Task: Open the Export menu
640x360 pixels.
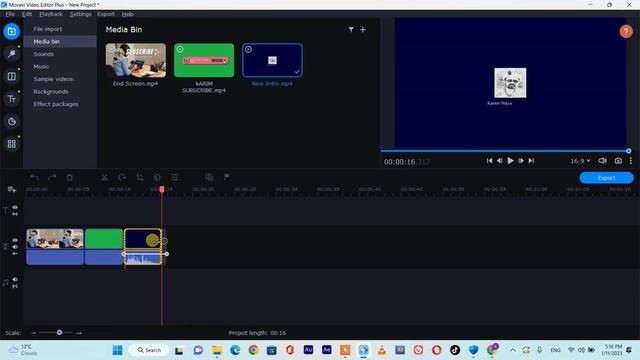Action: tap(106, 14)
